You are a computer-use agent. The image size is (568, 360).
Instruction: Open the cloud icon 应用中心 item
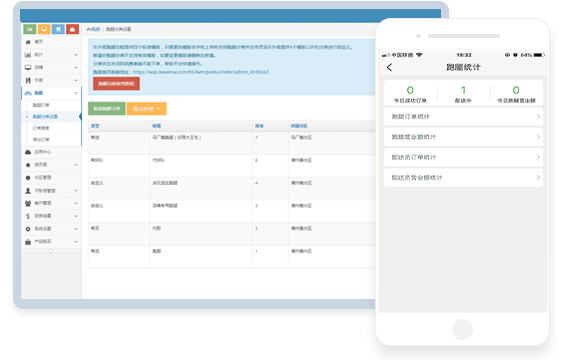[x=51, y=152]
